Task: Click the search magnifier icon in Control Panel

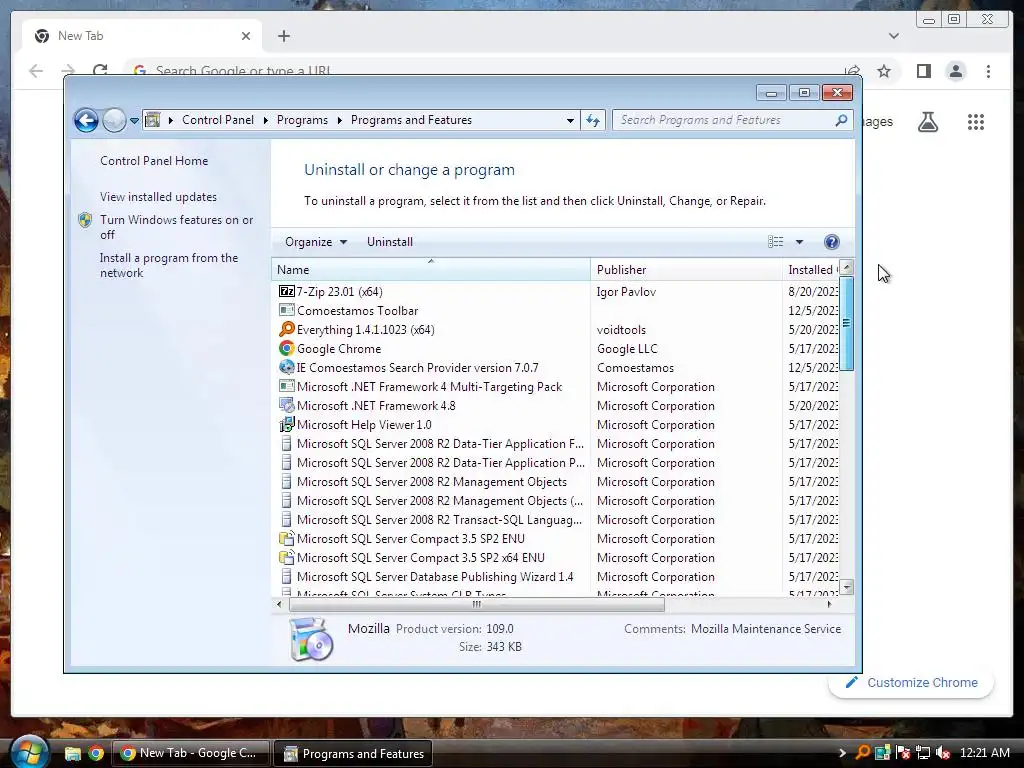Action: [841, 120]
